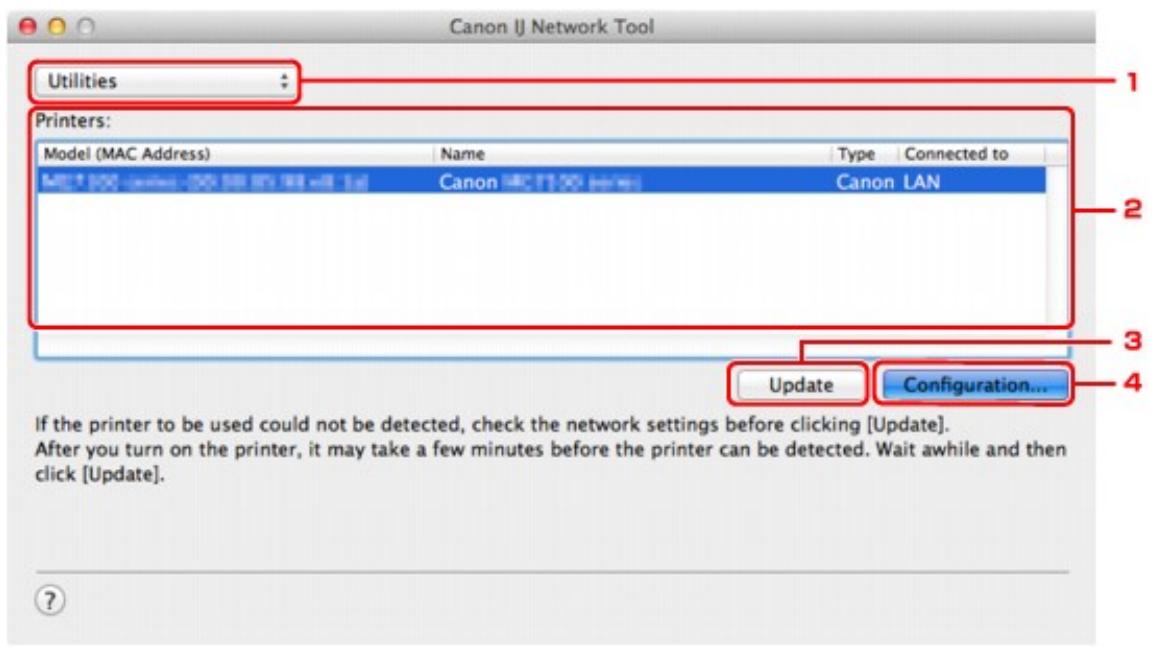
Task: Click the Update button
Action: (799, 385)
